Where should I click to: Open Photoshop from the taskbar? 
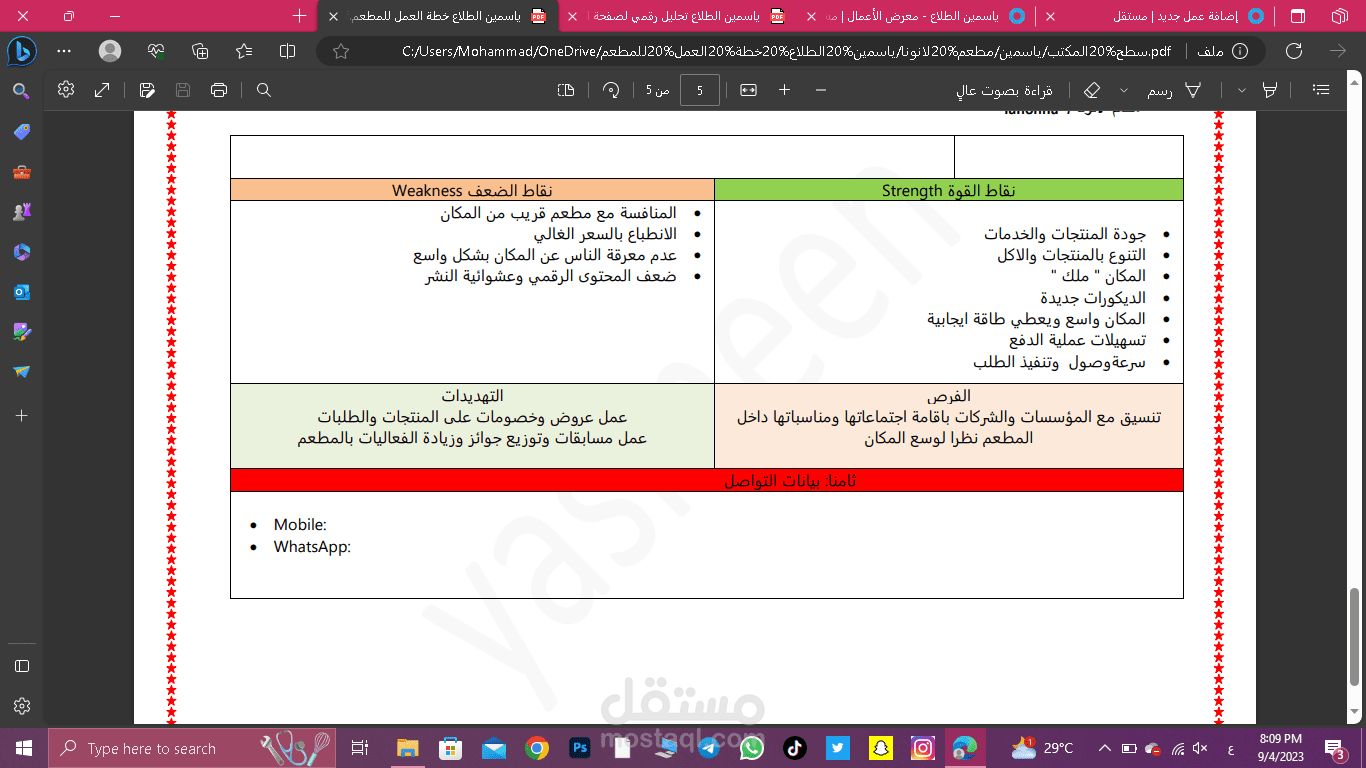(x=580, y=748)
